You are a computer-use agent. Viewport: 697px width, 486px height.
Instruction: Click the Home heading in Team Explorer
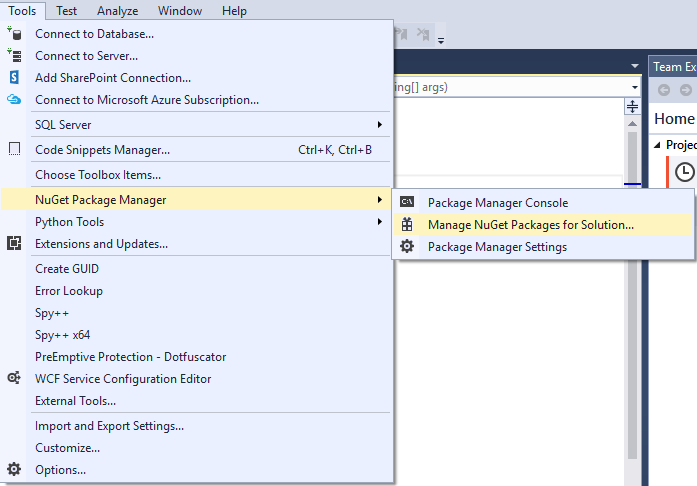(674, 119)
